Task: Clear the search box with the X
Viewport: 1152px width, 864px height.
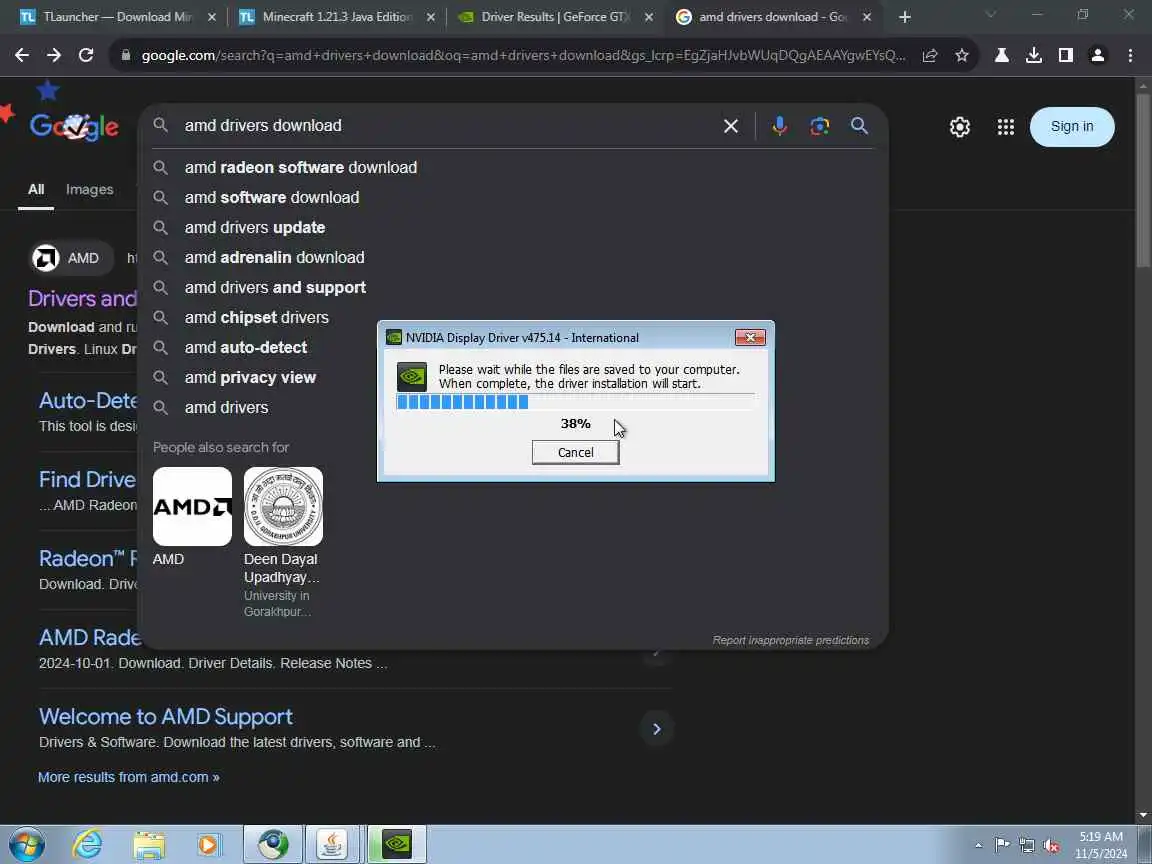Action: pyautogui.click(x=730, y=126)
